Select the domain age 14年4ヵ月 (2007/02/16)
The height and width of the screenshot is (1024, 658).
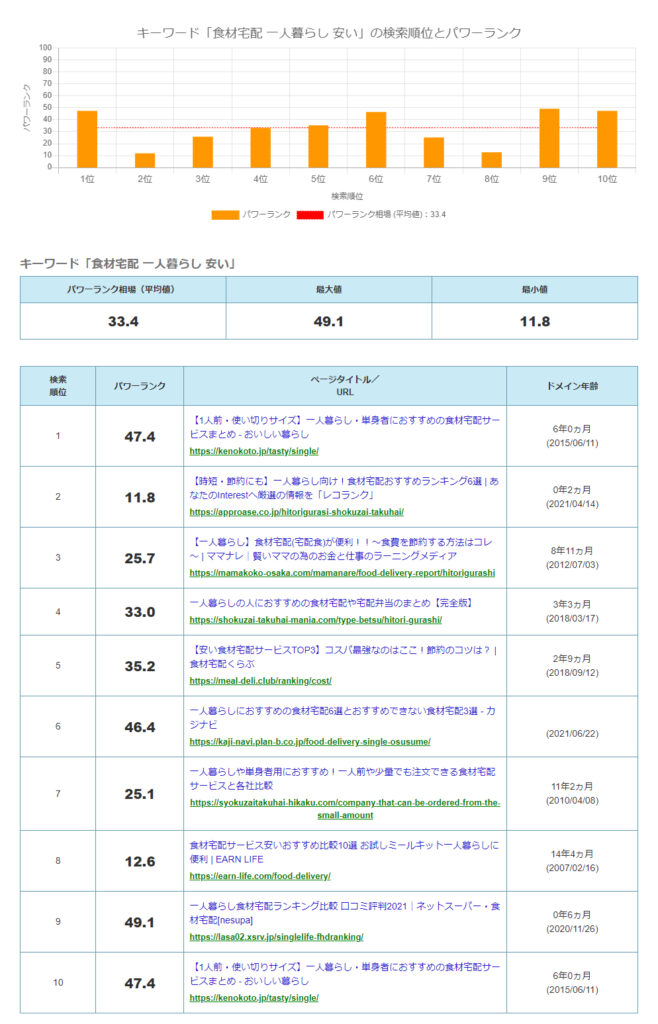point(572,861)
